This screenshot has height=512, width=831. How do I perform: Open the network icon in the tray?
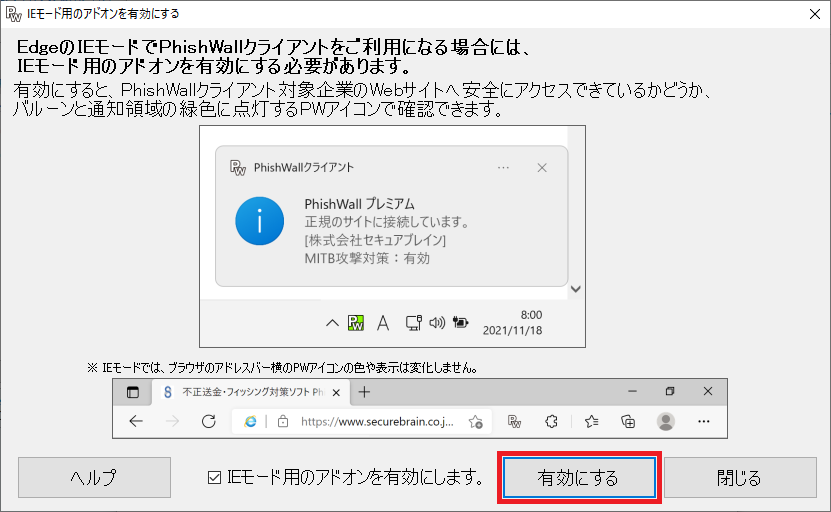[413, 322]
